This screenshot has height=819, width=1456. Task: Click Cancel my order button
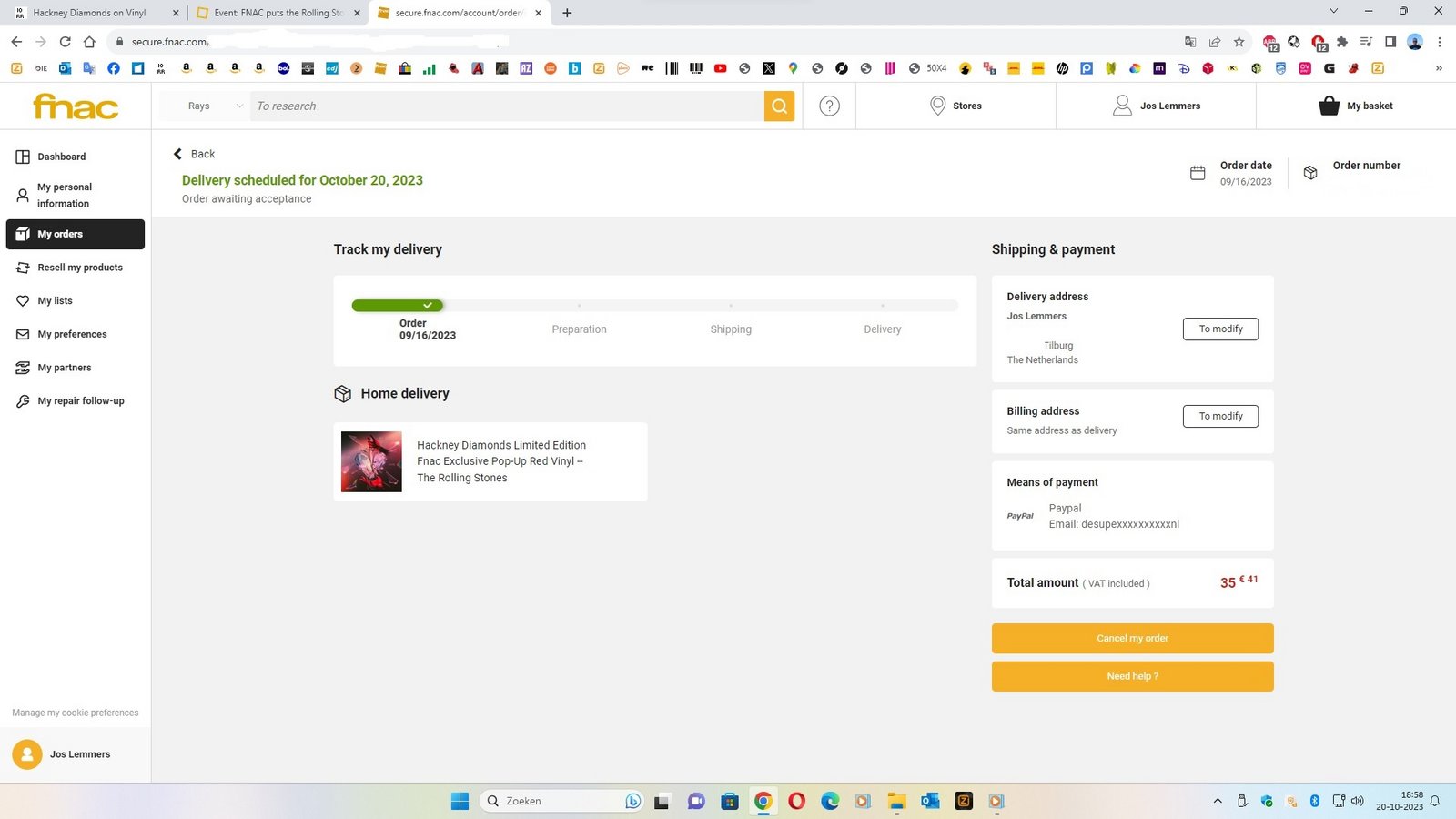coord(1132,638)
